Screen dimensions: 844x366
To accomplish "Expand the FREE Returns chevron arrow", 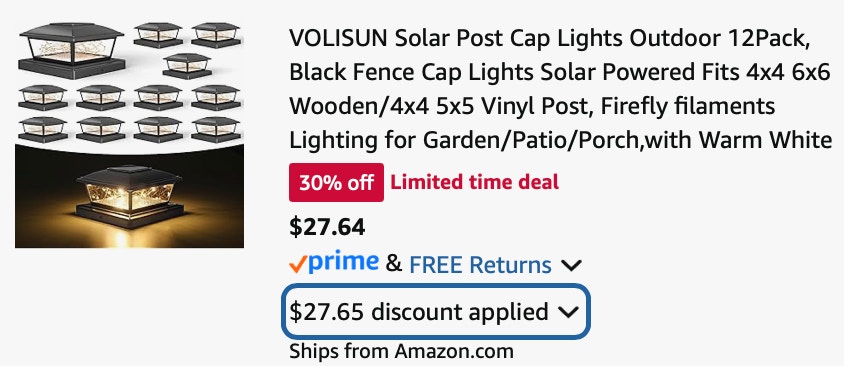I will [x=571, y=265].
